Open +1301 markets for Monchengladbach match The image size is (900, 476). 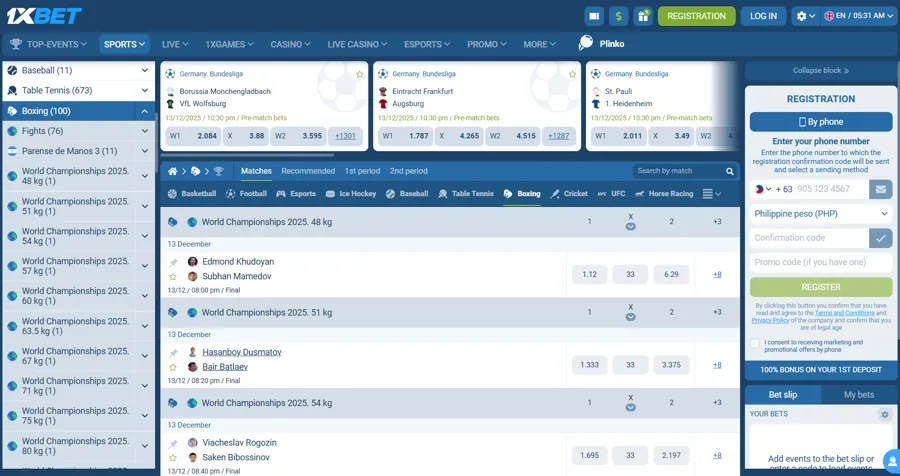[345, 136]
